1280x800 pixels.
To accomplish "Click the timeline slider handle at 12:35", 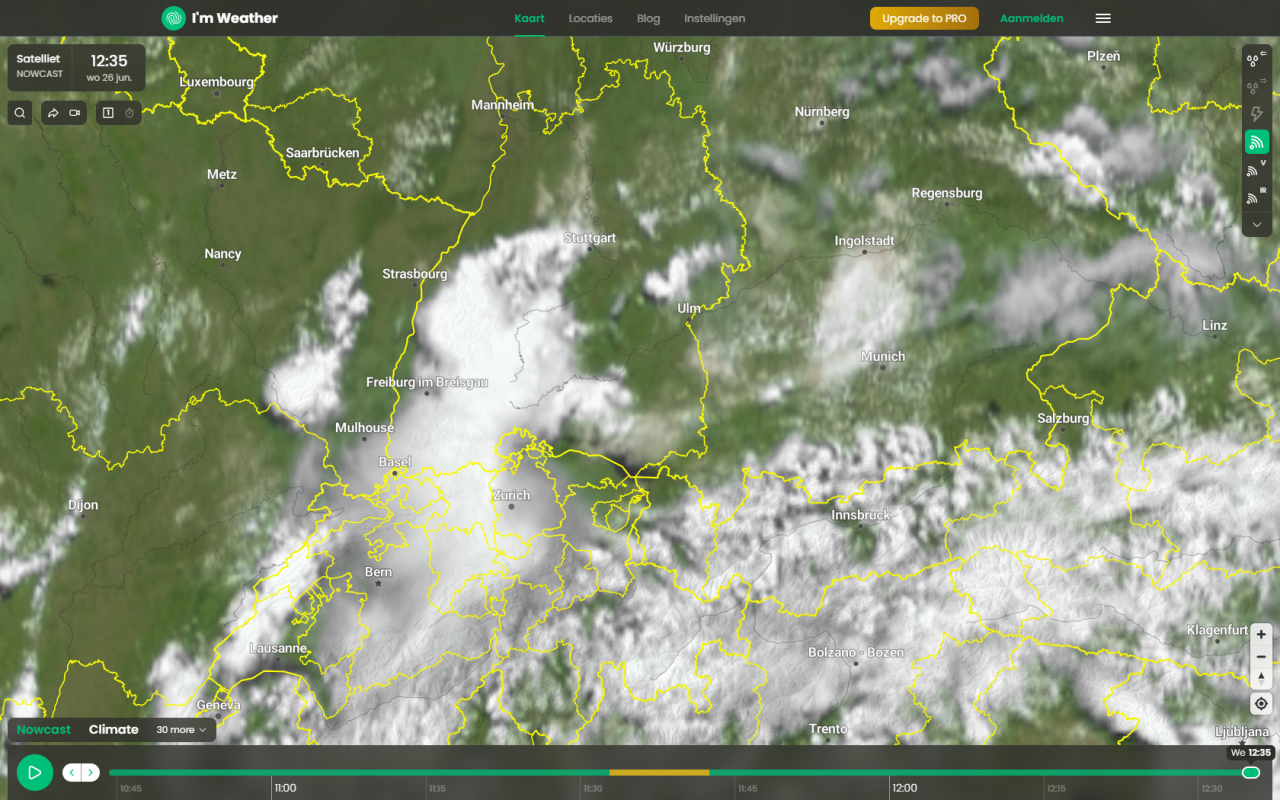I will pyautogui.click(x=1250, y=772).
